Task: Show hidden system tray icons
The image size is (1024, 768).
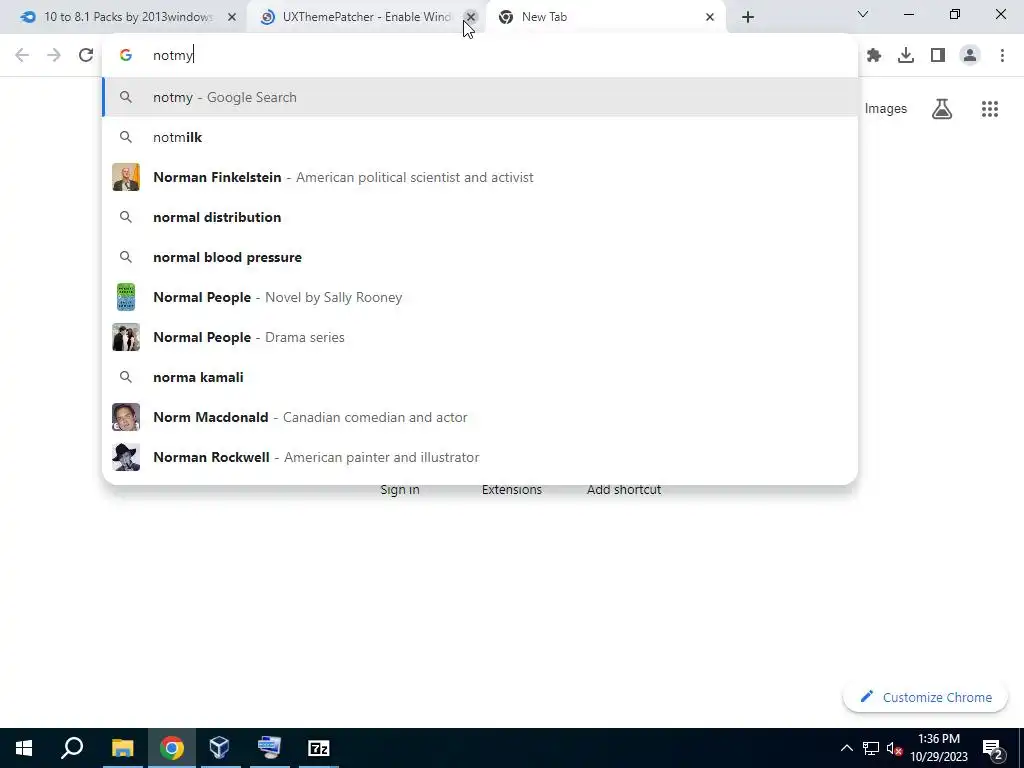Action: click(x=846, y=748)
